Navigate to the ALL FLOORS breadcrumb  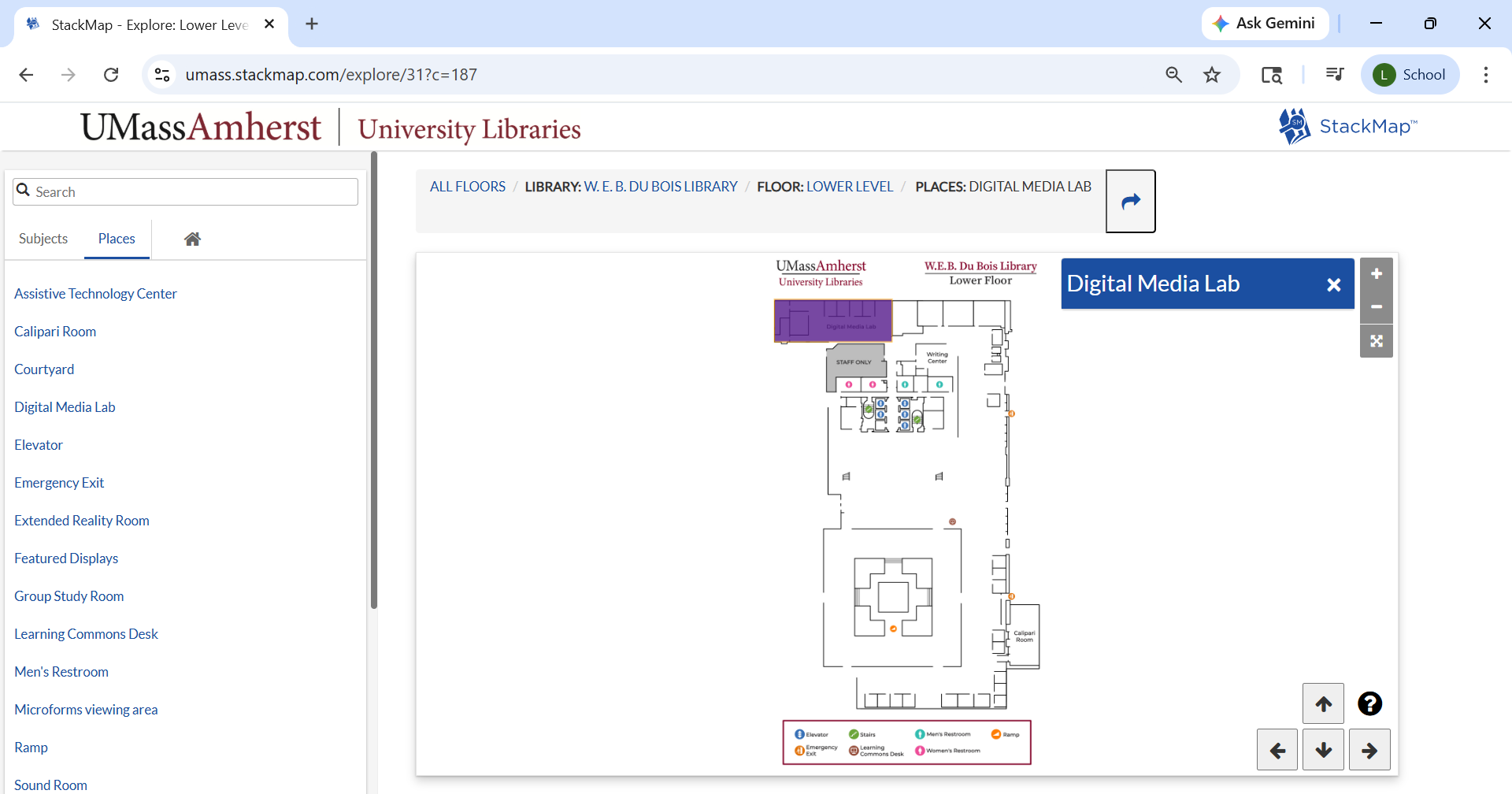467,187
